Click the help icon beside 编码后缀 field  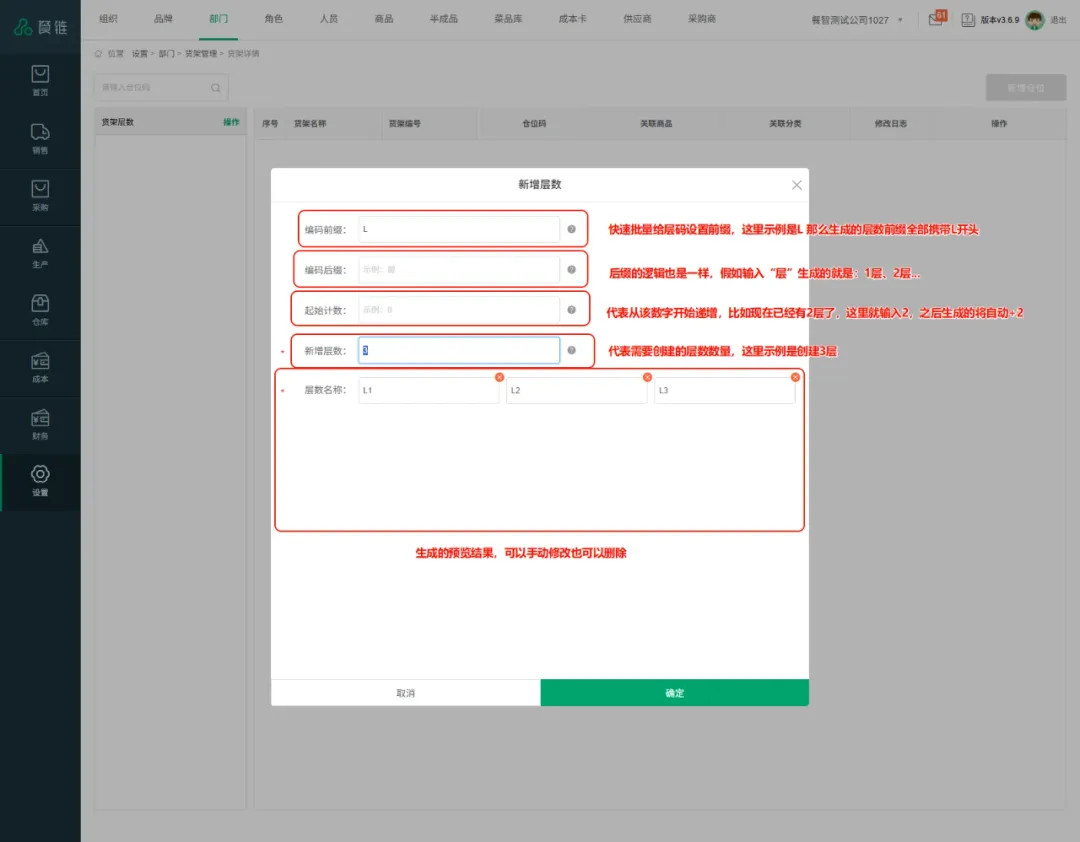[x=571, y=269]
